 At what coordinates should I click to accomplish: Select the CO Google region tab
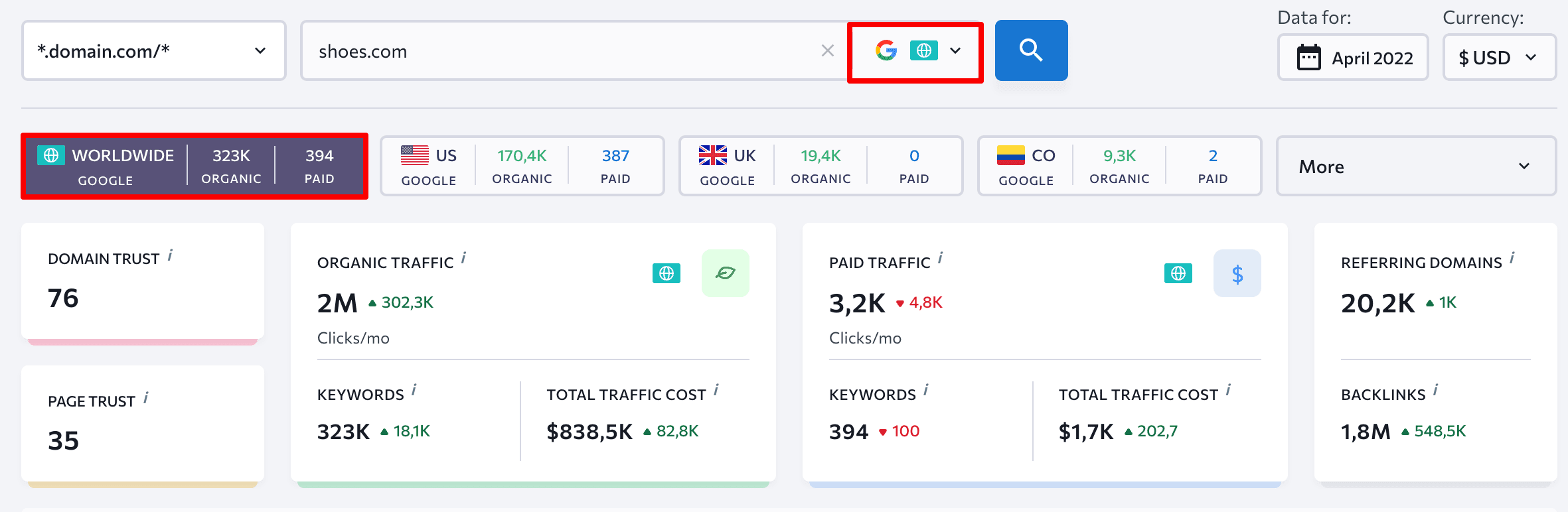1119,166
